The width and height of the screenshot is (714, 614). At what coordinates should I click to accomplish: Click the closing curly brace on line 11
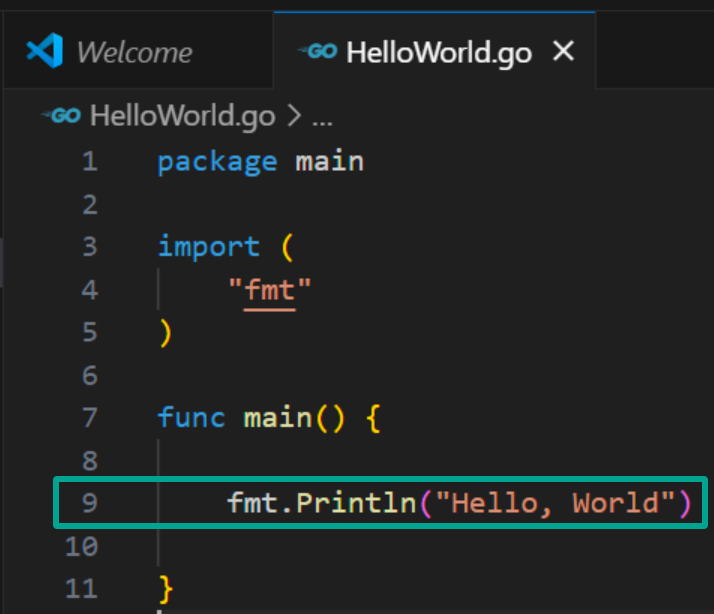[166, 589]
